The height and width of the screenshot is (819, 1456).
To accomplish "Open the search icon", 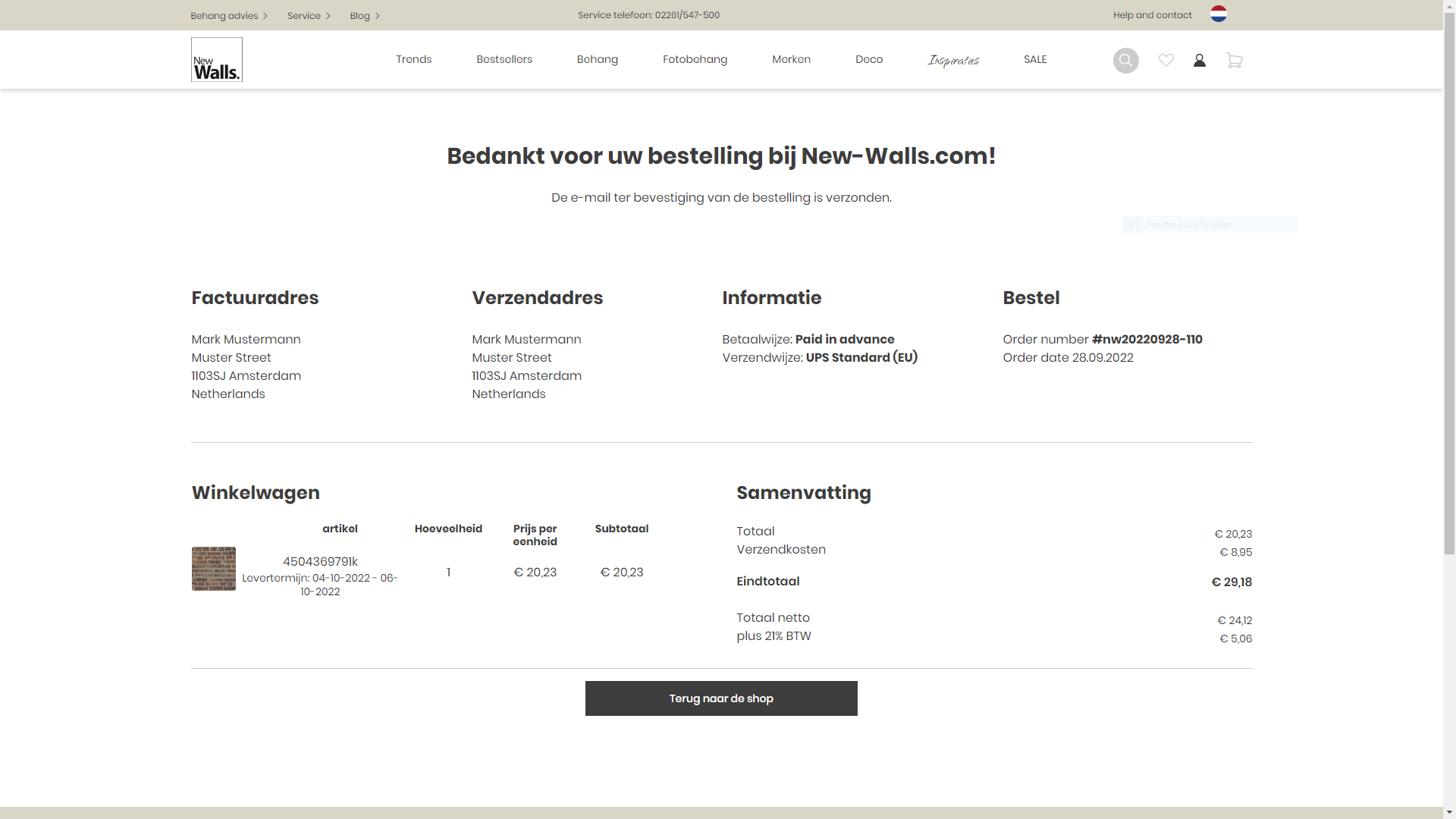I will 1125,61.
